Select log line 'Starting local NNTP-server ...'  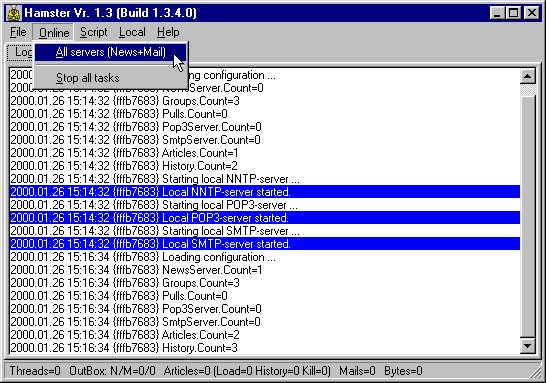(x=265, y=179)
